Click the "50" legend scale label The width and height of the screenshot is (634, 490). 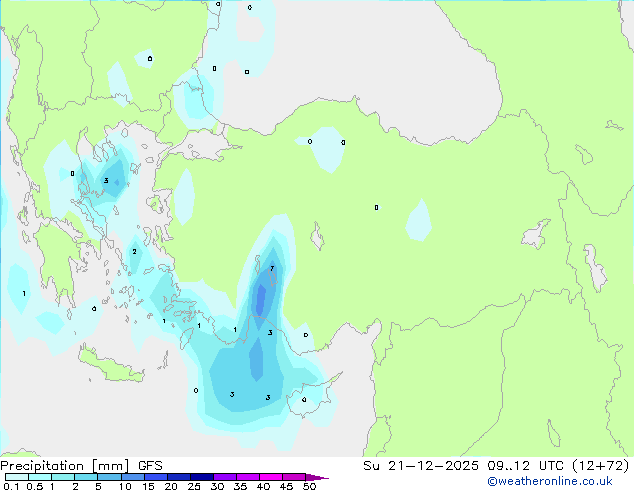[309, 486]
